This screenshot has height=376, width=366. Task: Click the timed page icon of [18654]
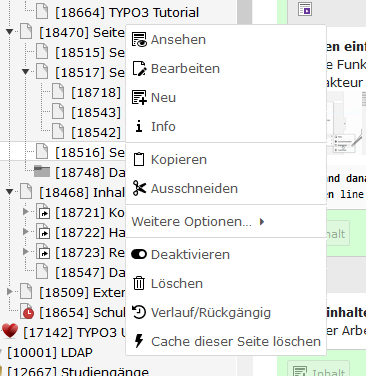[27, 312]
